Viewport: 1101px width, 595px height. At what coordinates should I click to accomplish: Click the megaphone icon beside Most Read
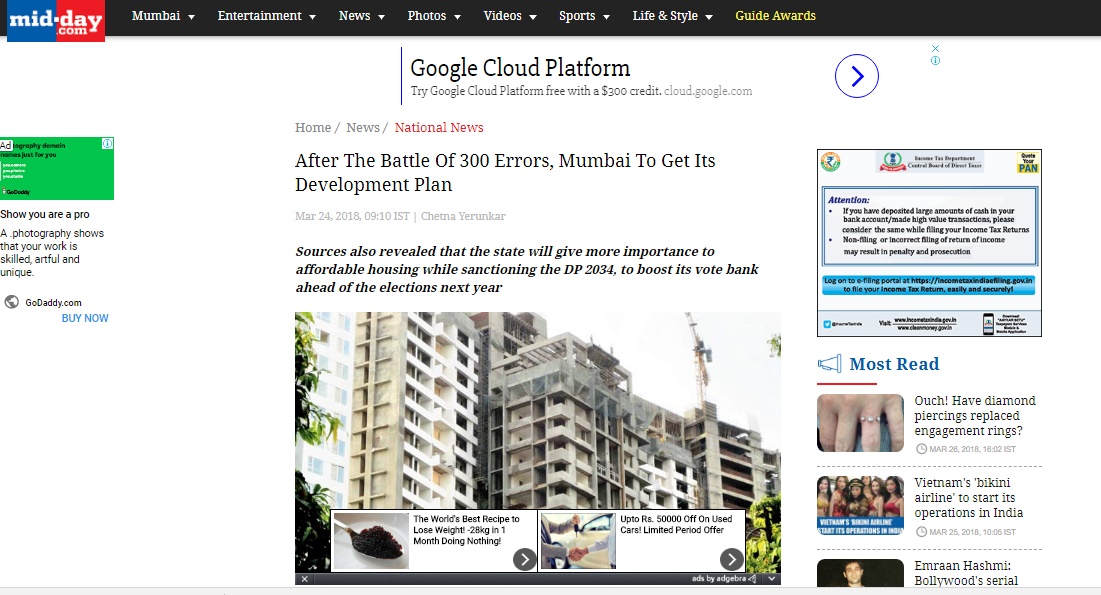[x=829, y=363]
